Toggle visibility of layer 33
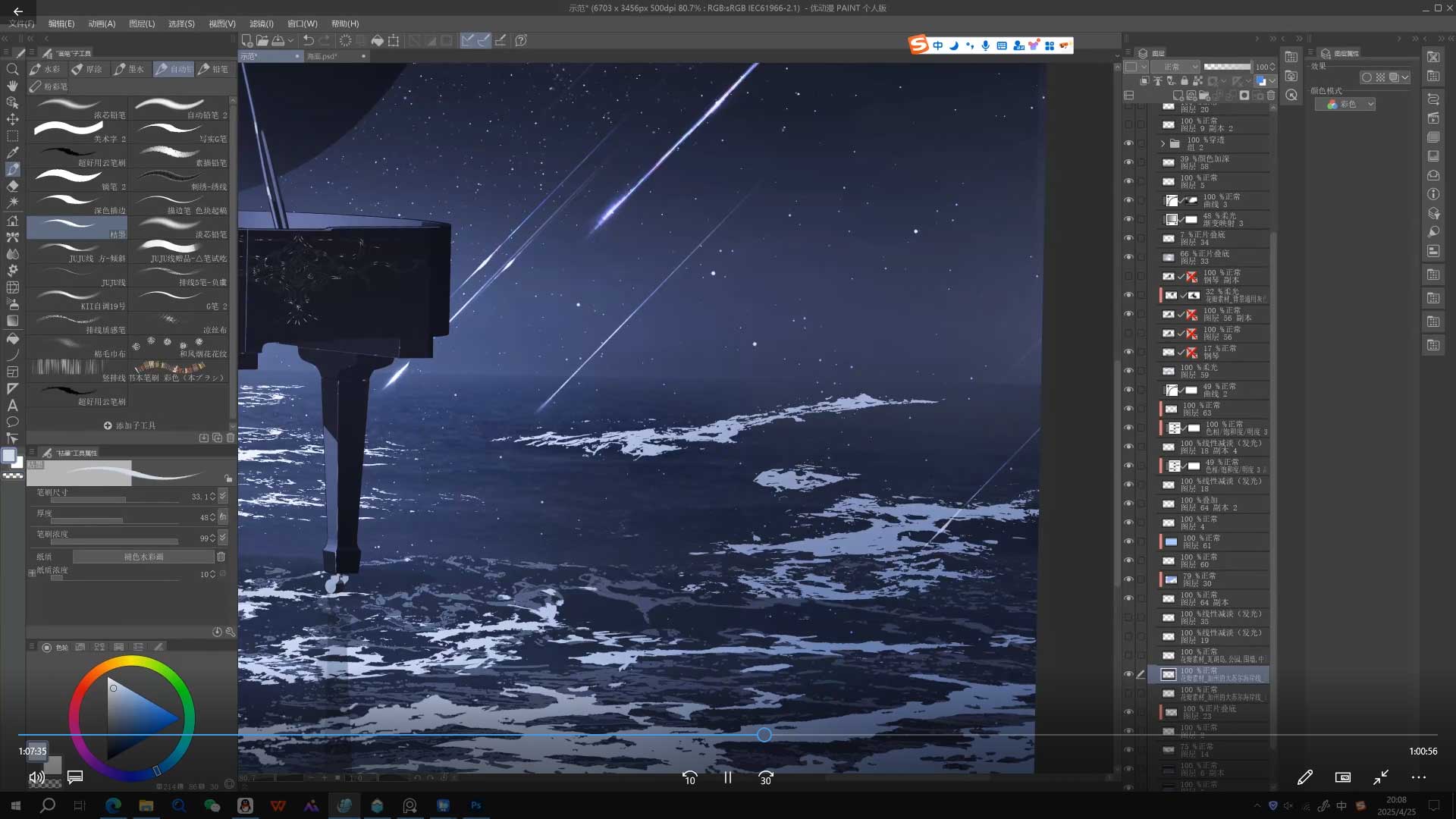 click(x=1128, y=257)
